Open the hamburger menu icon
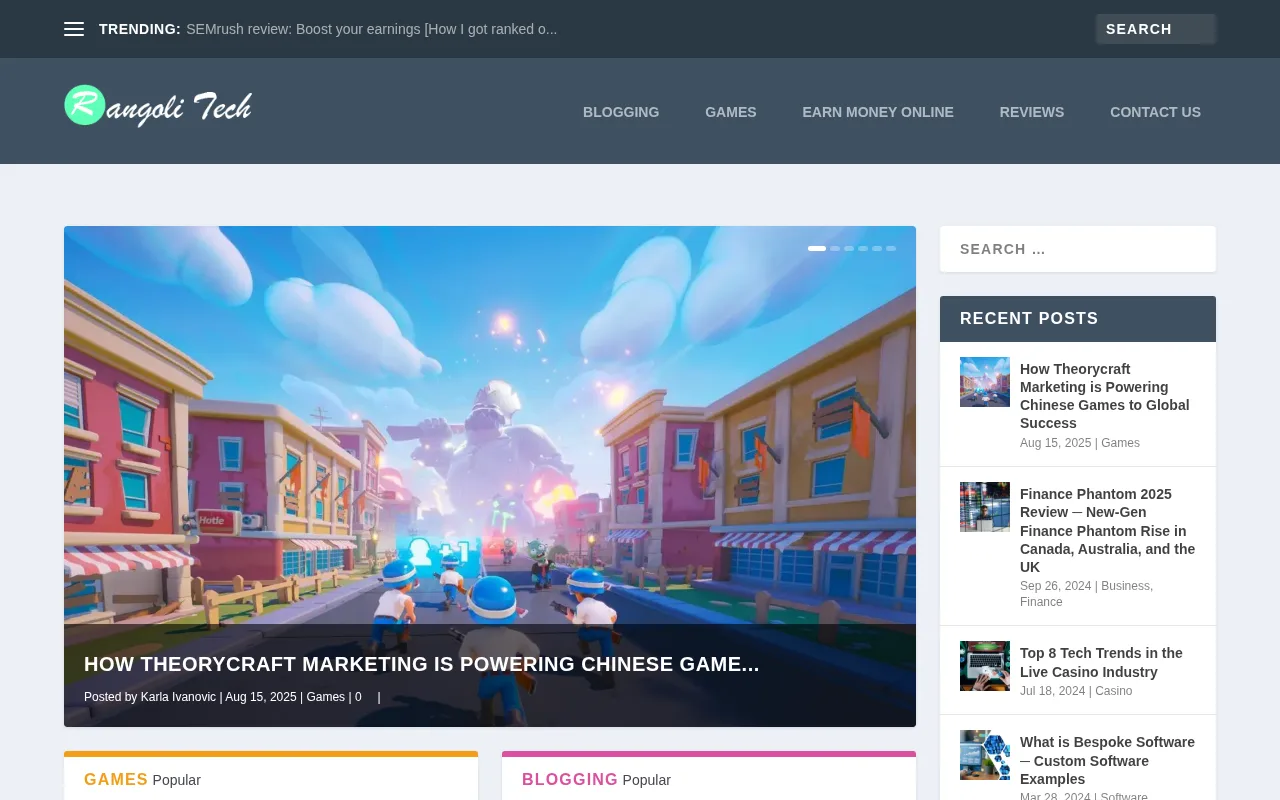 tap(74, 29)
